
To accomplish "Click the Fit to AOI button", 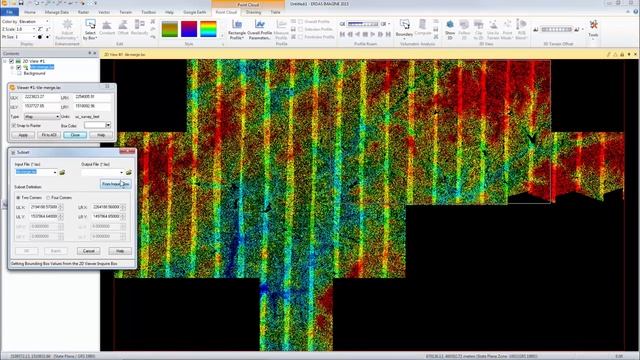I will 49,135.
